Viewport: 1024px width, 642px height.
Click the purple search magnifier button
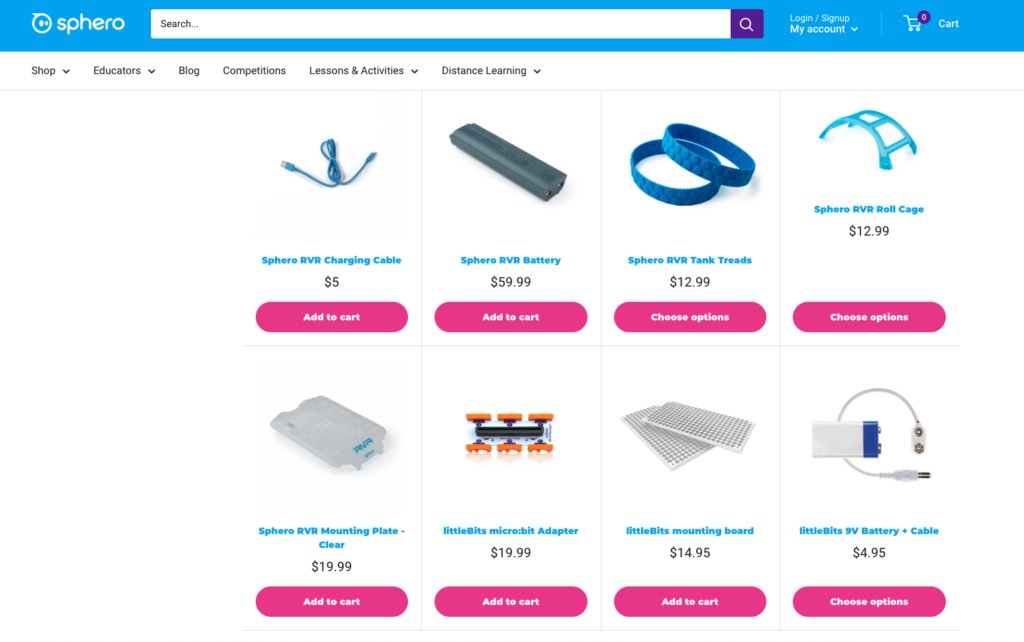click(x=746, y=24)
